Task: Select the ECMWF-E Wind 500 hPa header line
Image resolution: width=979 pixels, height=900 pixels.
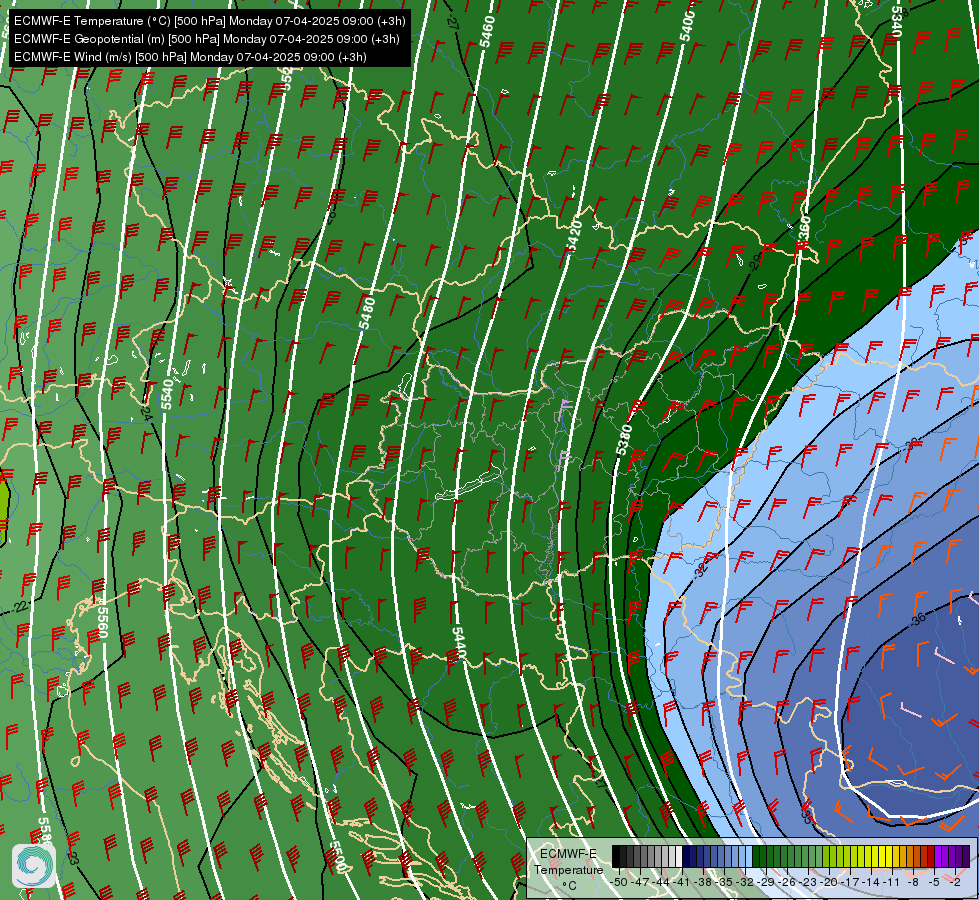Action: pyautogui.click(x=190, y=57)
